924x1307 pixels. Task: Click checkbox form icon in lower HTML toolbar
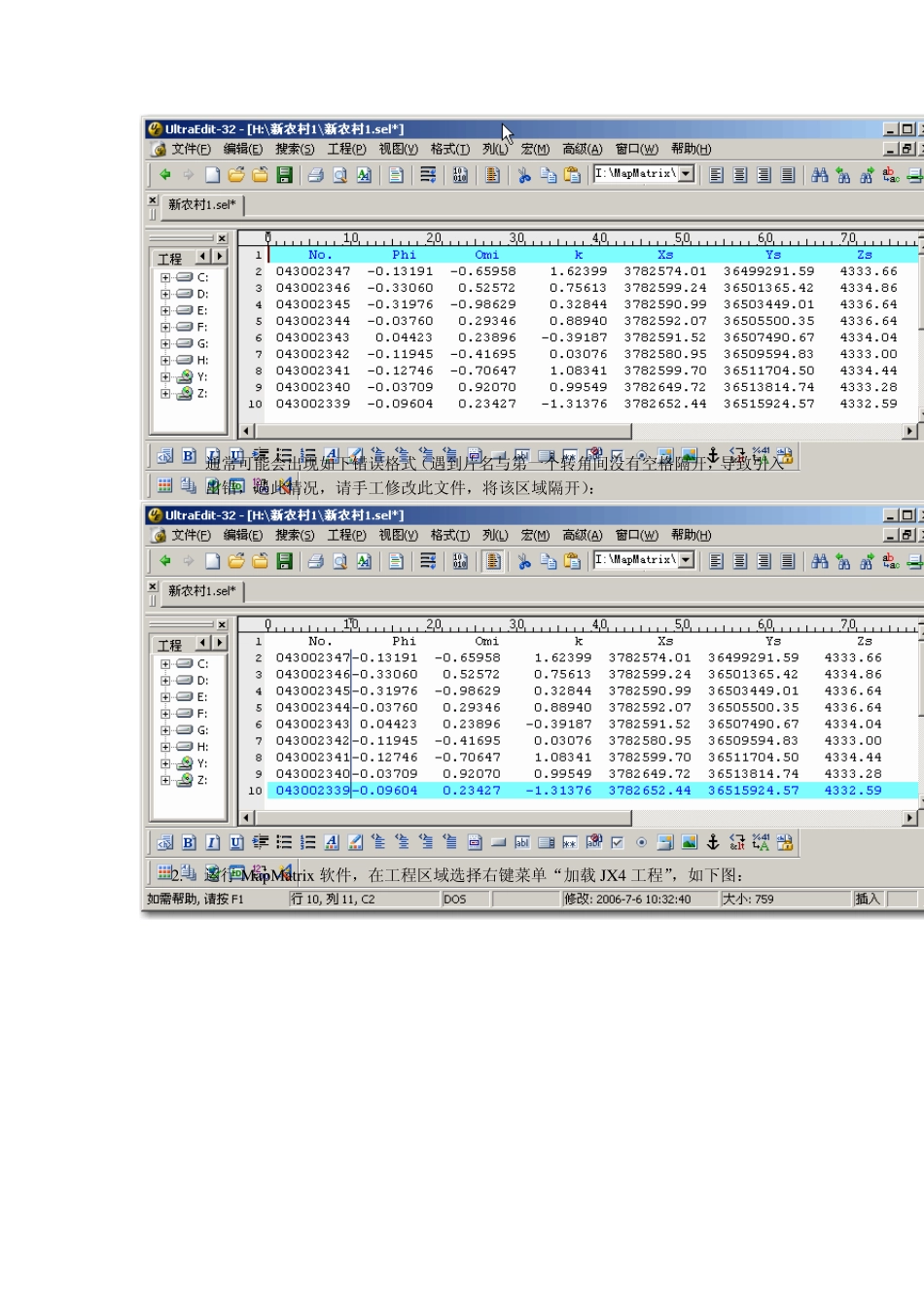pyautogui.click(x=618, y=842)
